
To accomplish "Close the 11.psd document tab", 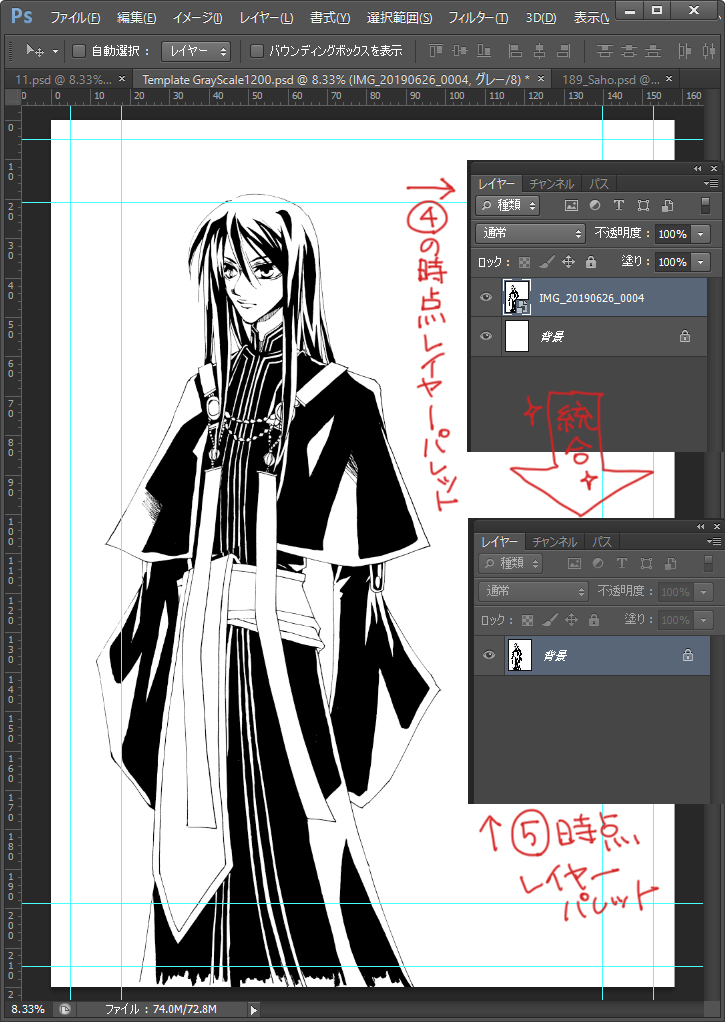I will 122,79.
